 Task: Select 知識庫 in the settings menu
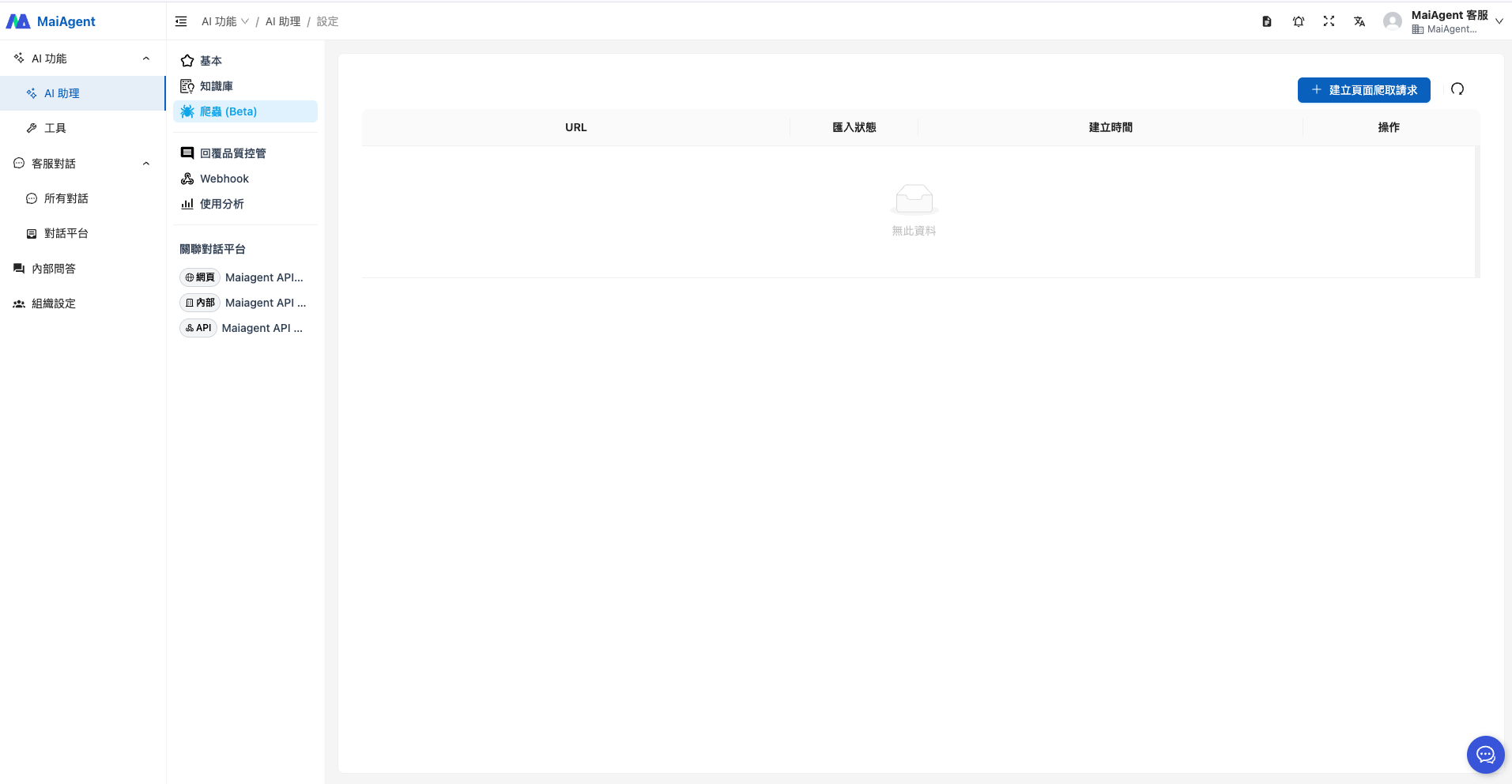coord(216,86)
